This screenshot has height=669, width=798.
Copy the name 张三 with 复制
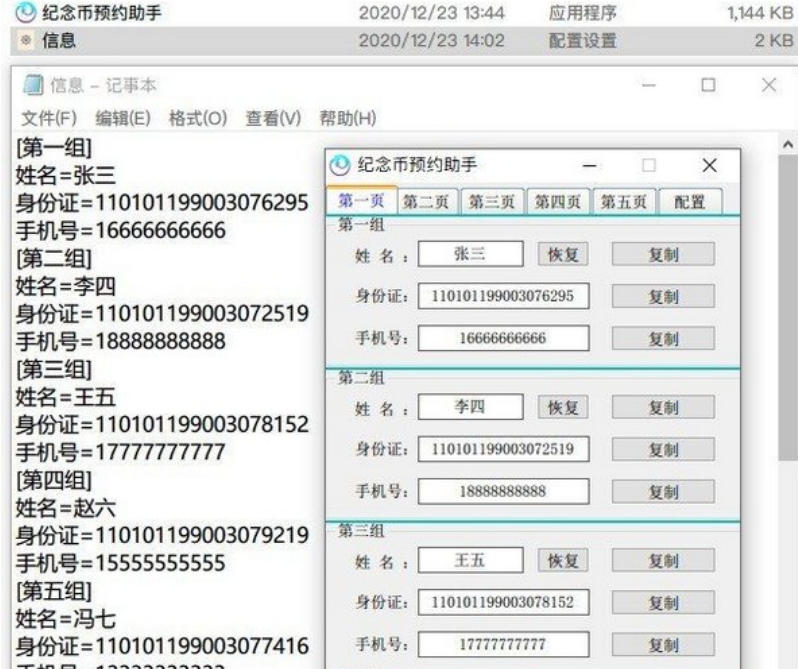[x=663, y=254]
